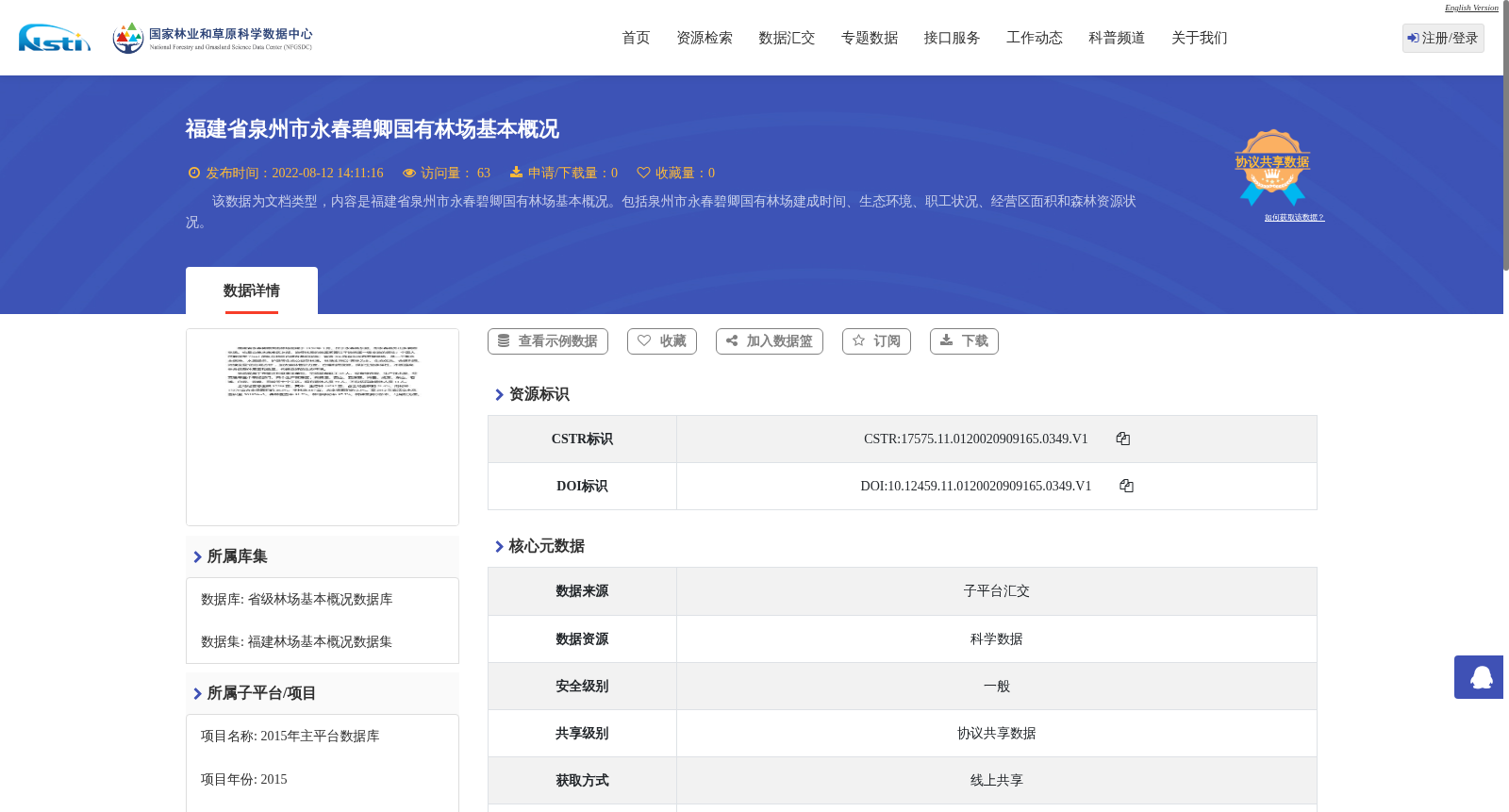Click the 数据来源 row label
Image resolution: width=1509 pixels, height=812 pixels.
582,591
